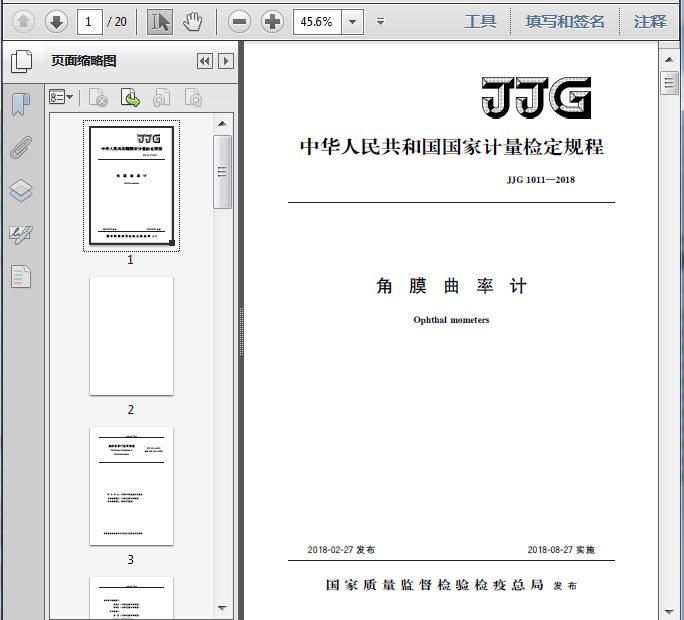Click the standard number JJG 1011—2018
684x620 pixels.
(x=540, y=180)
